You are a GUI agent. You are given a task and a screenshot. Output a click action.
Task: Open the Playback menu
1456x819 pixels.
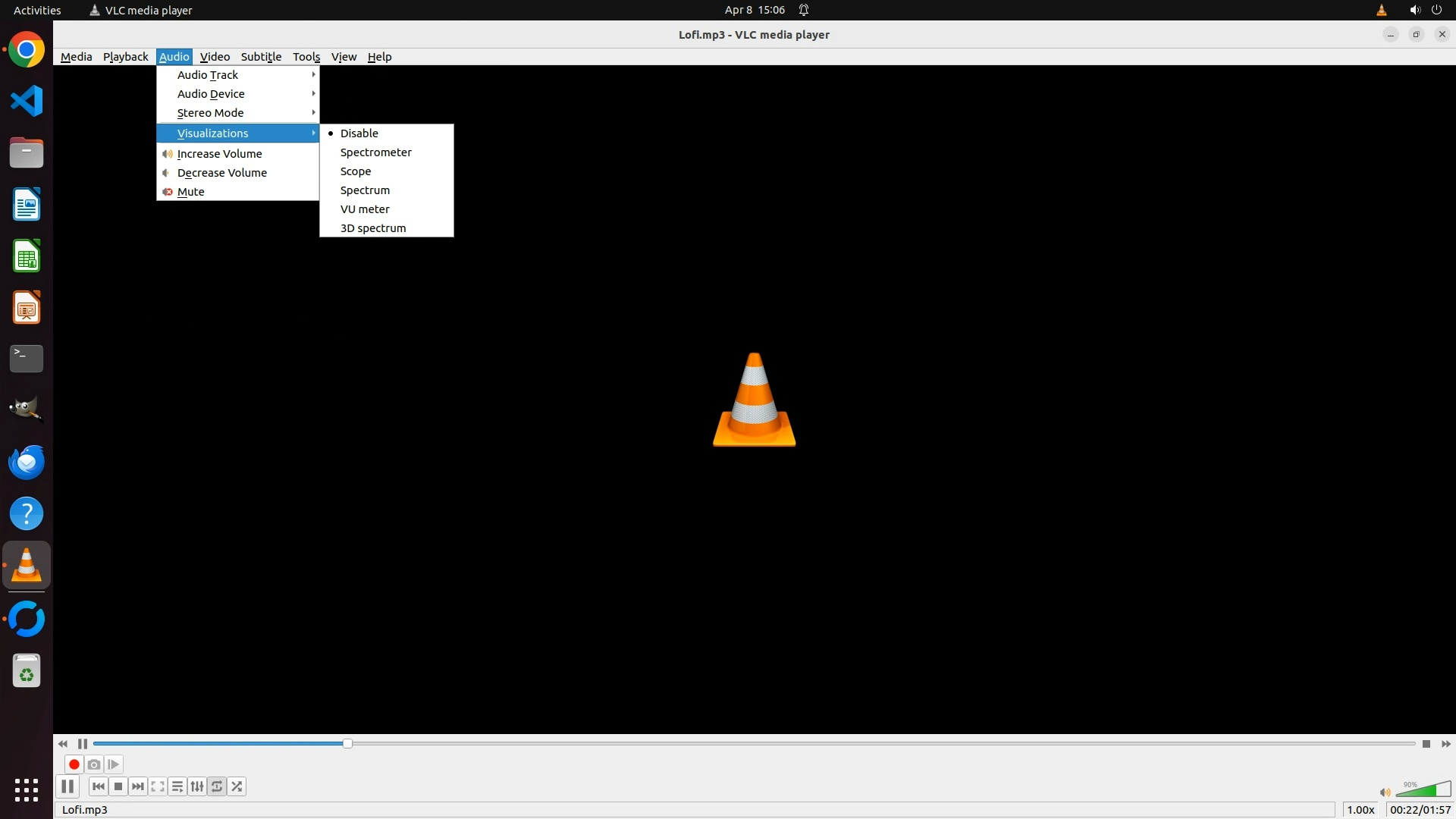click(125, 57)
